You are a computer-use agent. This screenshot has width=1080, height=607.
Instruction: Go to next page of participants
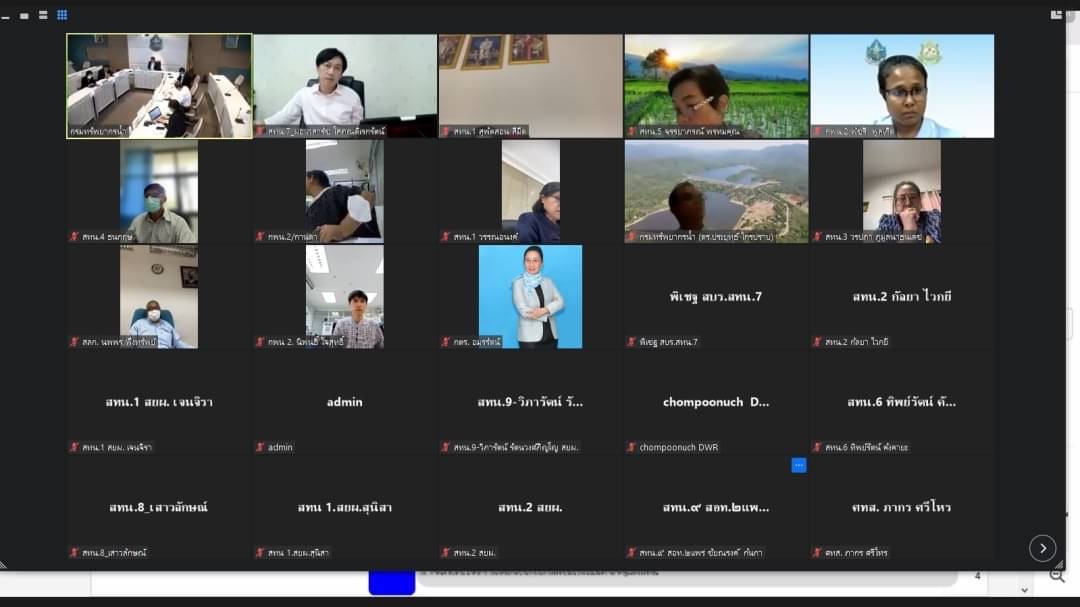[x=1042, y=548]
